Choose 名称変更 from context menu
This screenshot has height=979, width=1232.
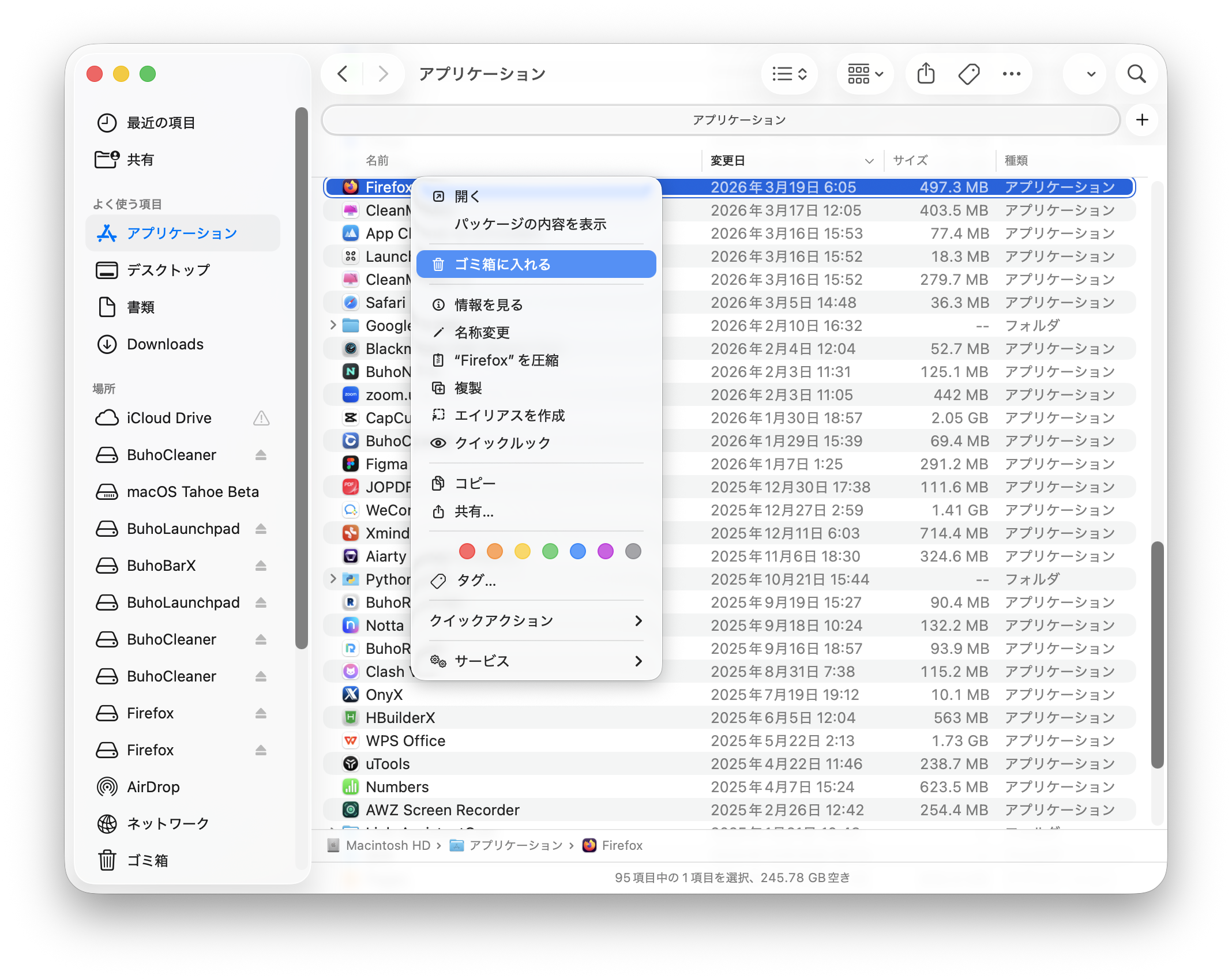[536, 333]
